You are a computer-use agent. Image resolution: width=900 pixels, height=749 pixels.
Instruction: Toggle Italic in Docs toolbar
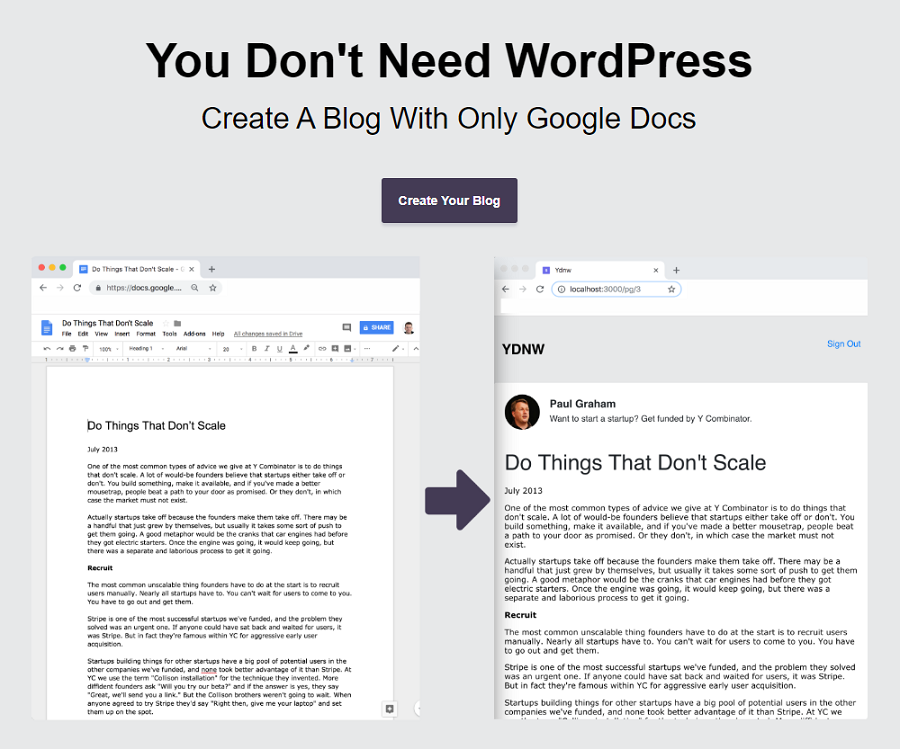[x=267, y=348]
